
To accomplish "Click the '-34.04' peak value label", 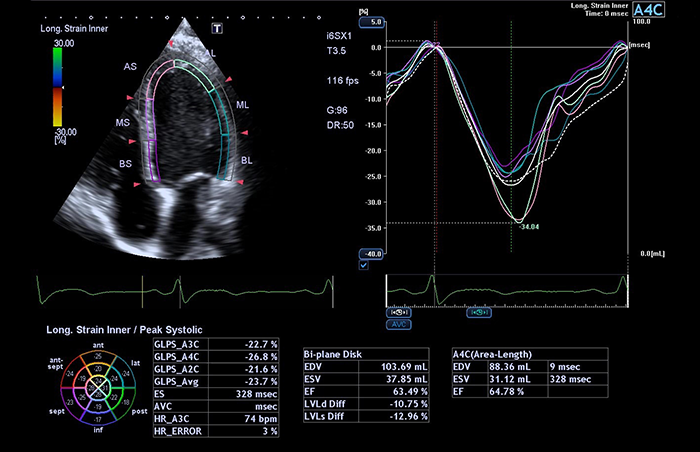I will pyautogui.click(x=529, y=227).
